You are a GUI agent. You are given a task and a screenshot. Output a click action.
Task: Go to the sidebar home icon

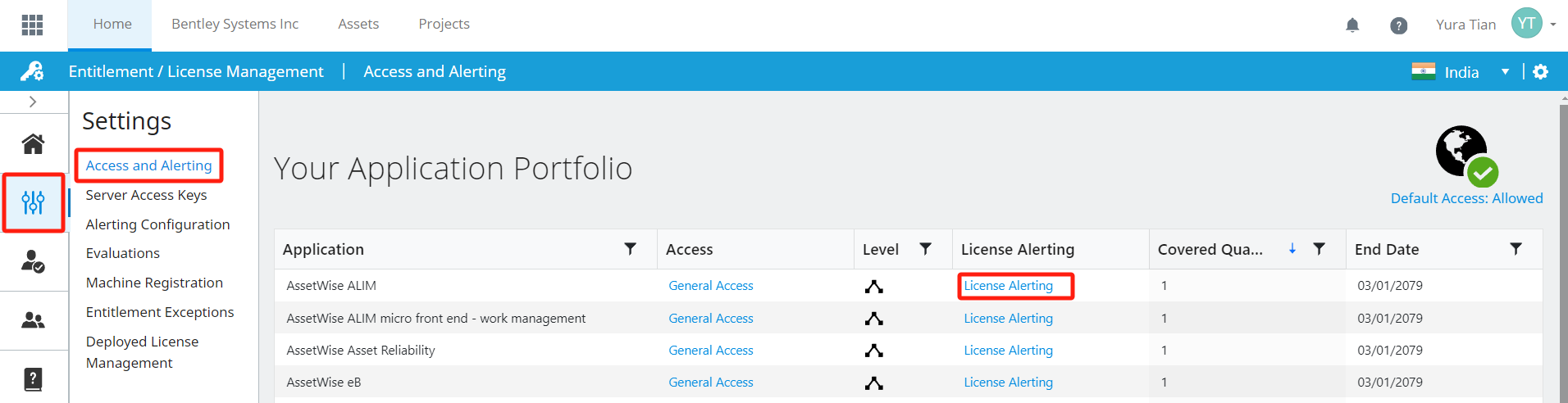(x=33, y=144)
